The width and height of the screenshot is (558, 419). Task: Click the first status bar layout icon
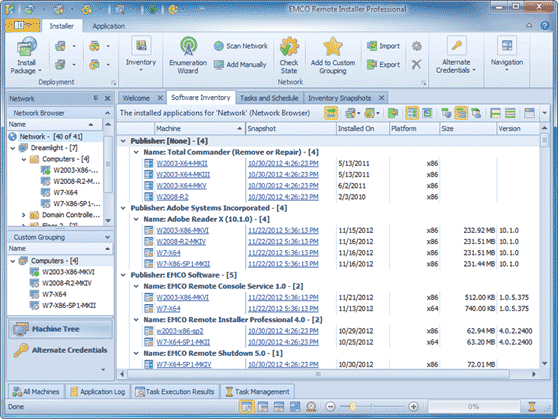point(246,406)
